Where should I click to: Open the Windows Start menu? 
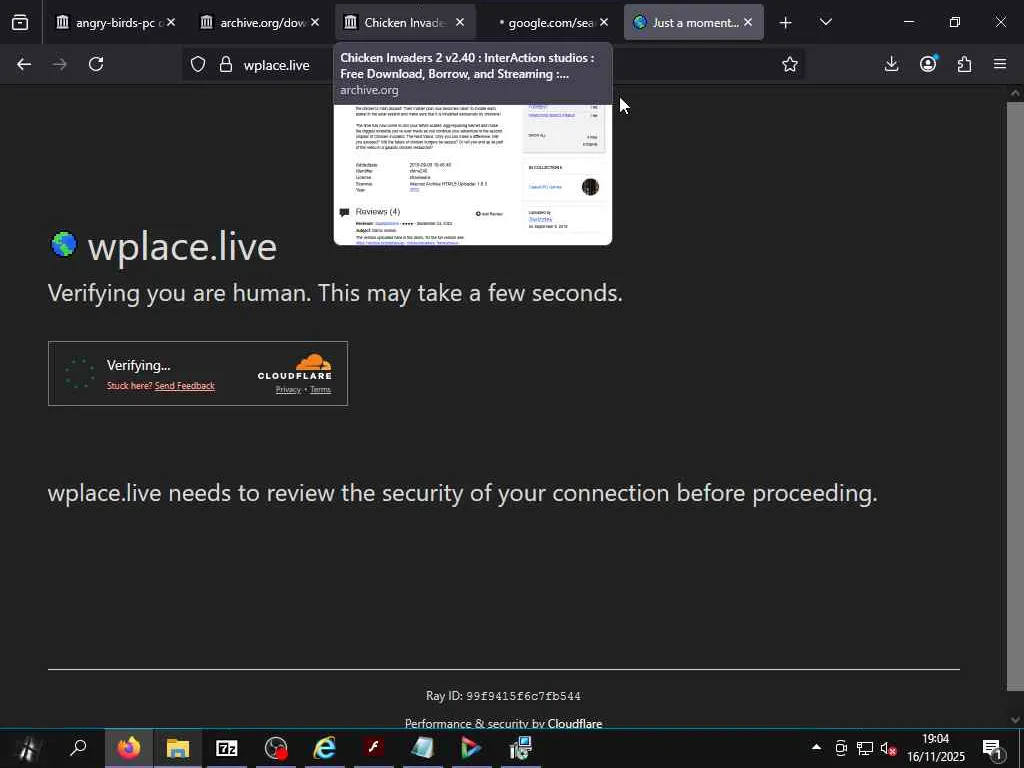[x=26, y=748]
